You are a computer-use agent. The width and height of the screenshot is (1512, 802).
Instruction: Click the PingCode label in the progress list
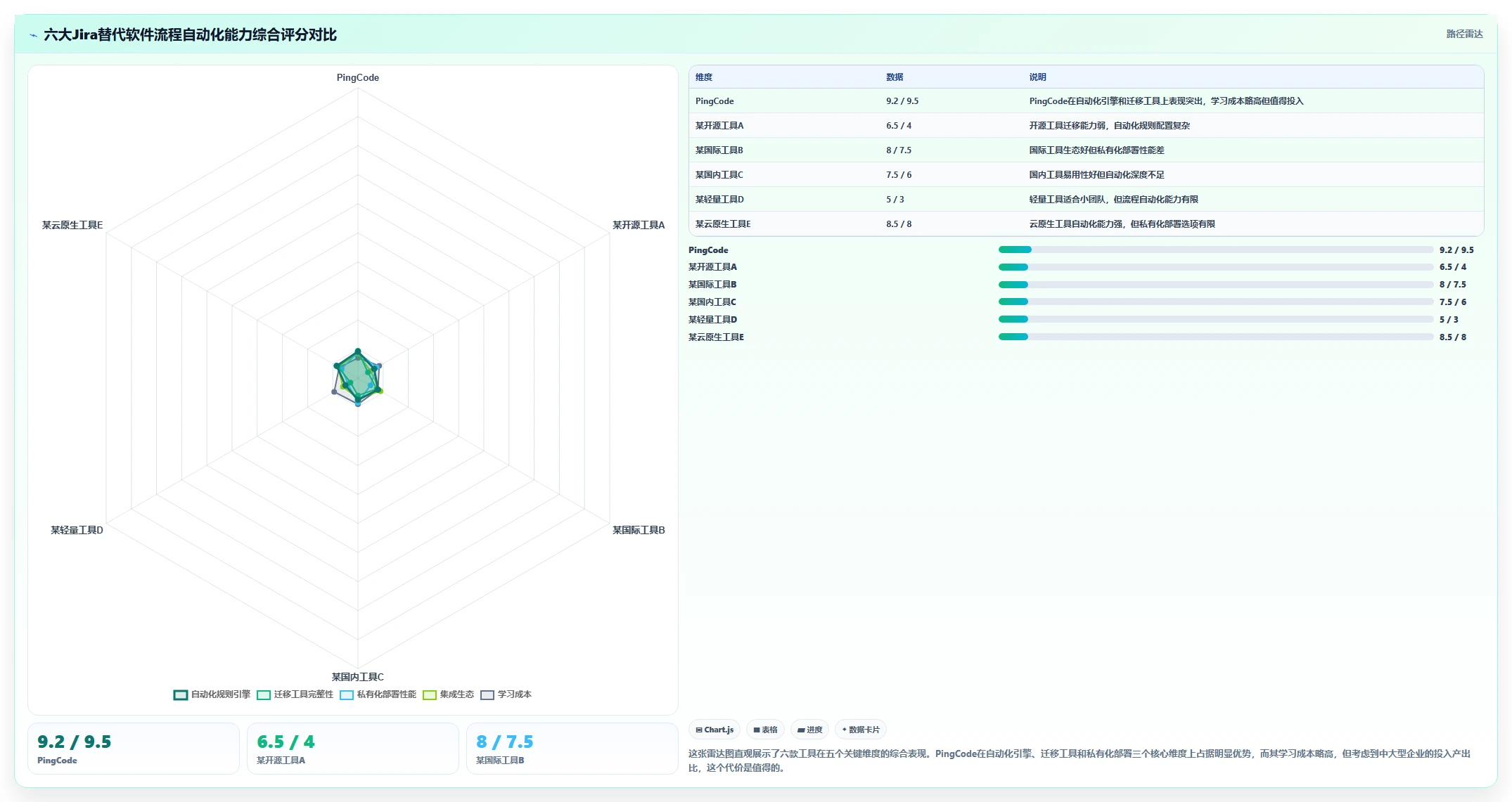tap(708, 250)
